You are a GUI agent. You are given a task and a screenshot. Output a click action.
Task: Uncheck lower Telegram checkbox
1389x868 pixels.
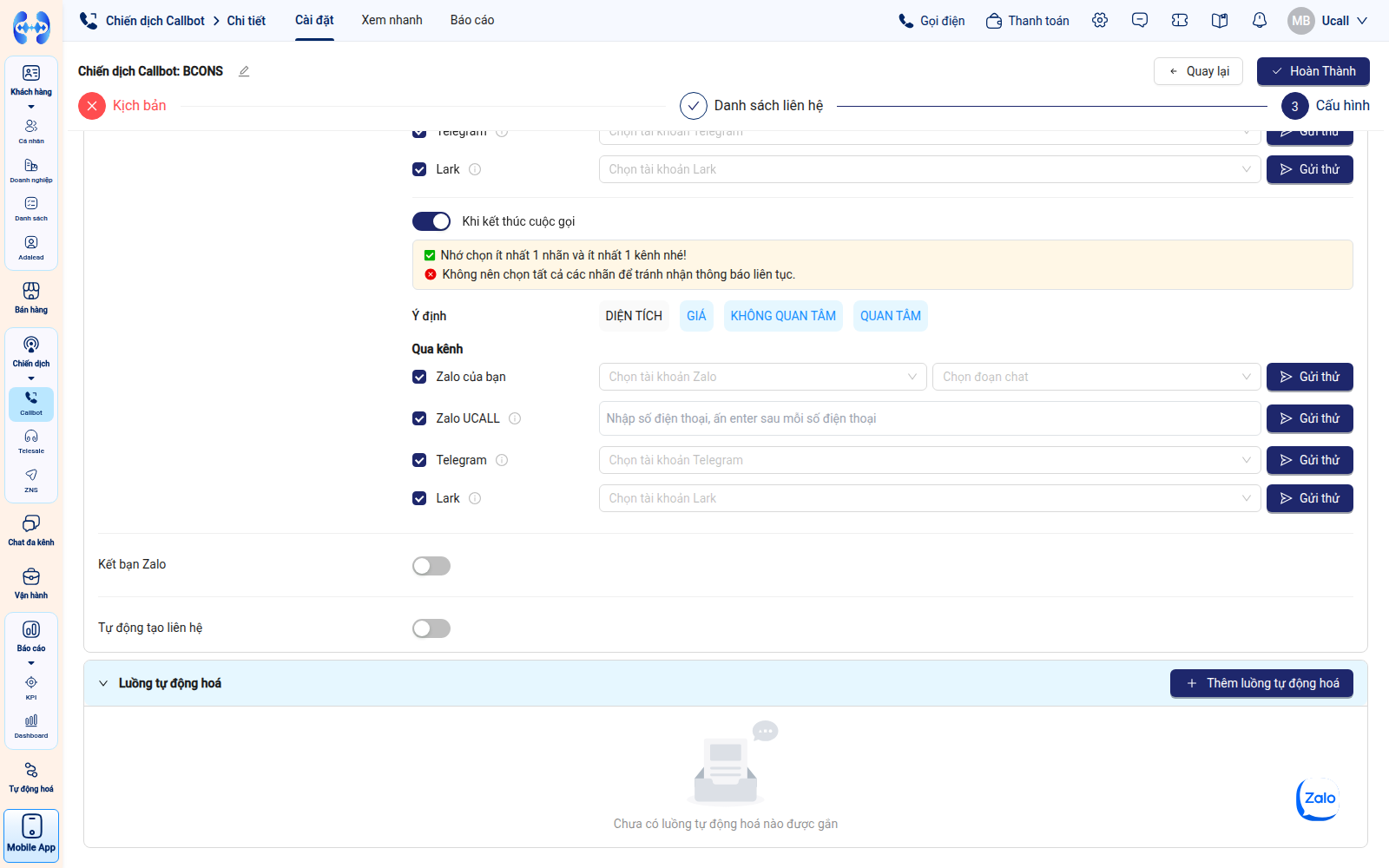419,460
